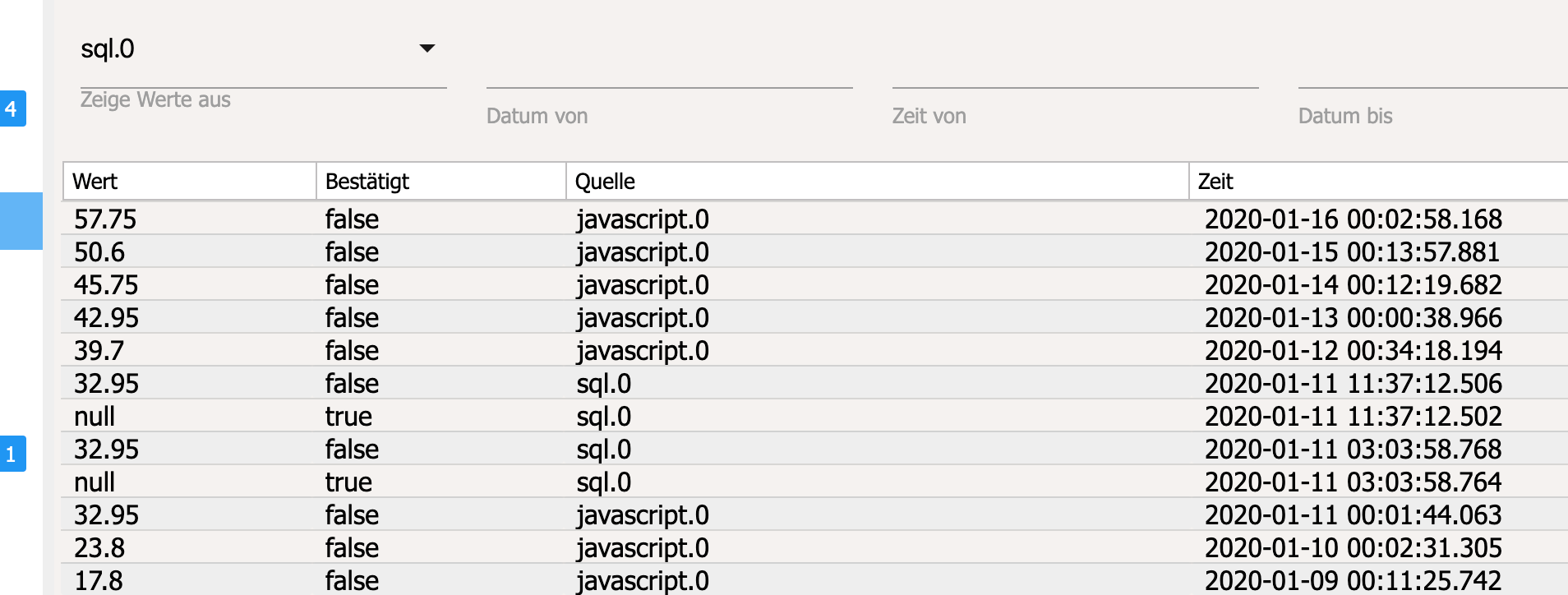Viewport: 1568px width, 595px height.
Task: Click the 45.75 value cell
Action: click(x=106, y=285)
